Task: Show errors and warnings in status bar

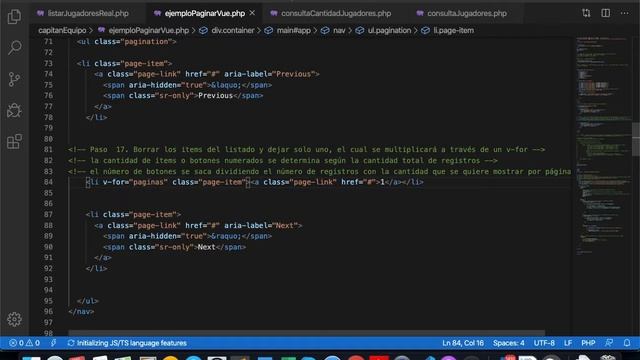Action: pos(24,343)
